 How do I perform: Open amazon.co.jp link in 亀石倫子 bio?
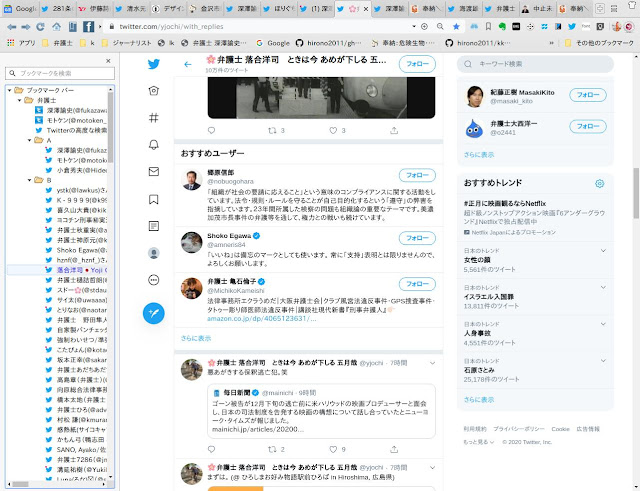point(261,318)
